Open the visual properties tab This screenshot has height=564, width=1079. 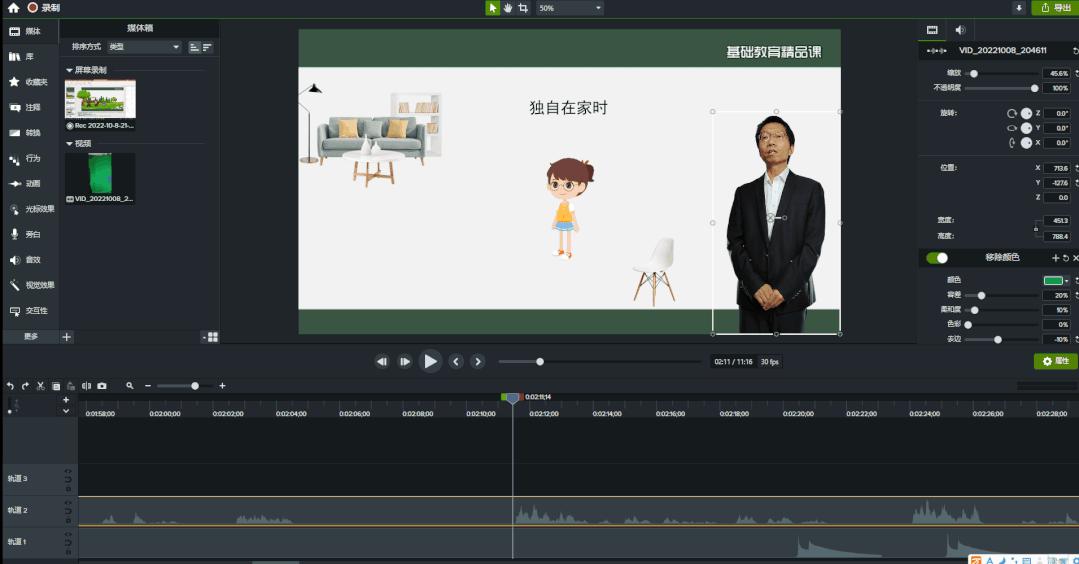click(932, 30)
